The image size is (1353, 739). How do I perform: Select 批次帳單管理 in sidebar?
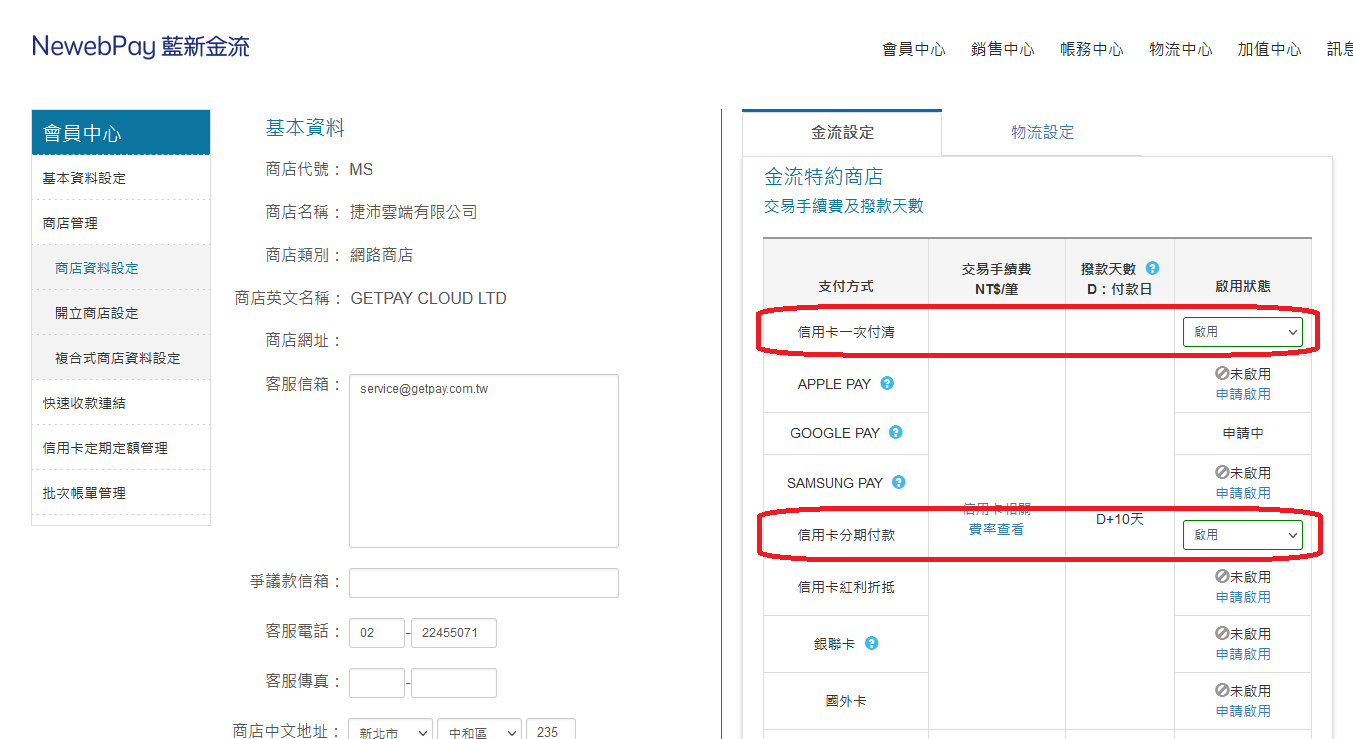point(121,493)
